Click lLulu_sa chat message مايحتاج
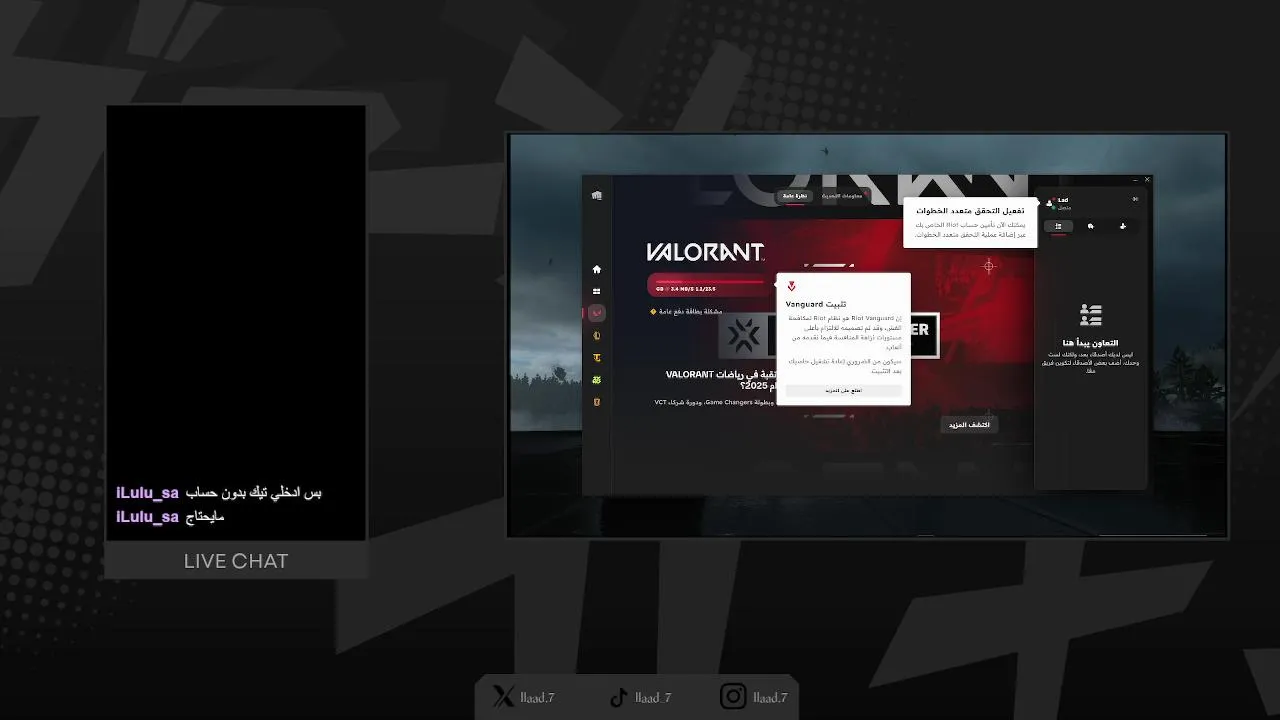Screen dimensions: 1280x720 [170, 517]
